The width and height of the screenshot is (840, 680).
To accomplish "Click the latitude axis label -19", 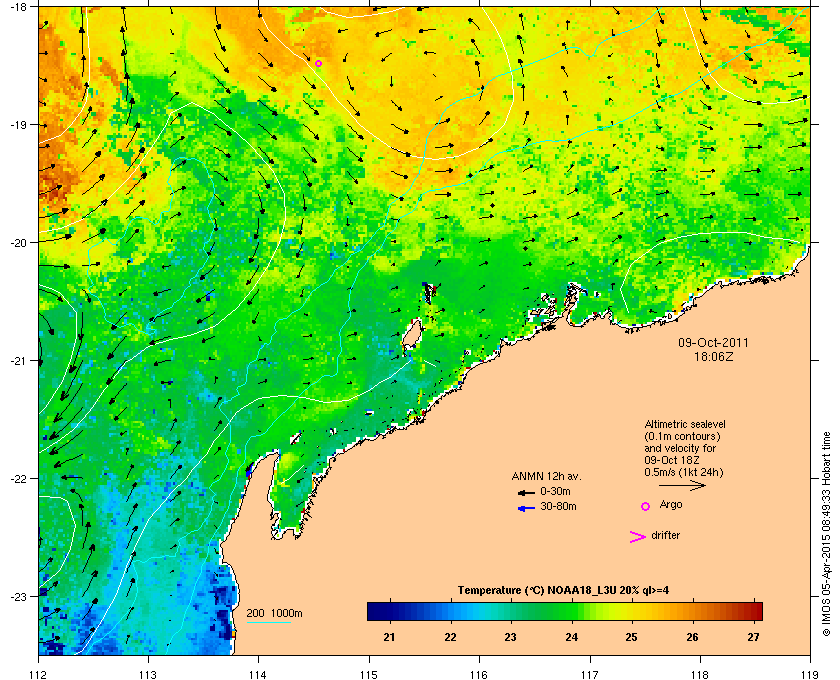I will (x=17, y=124).
